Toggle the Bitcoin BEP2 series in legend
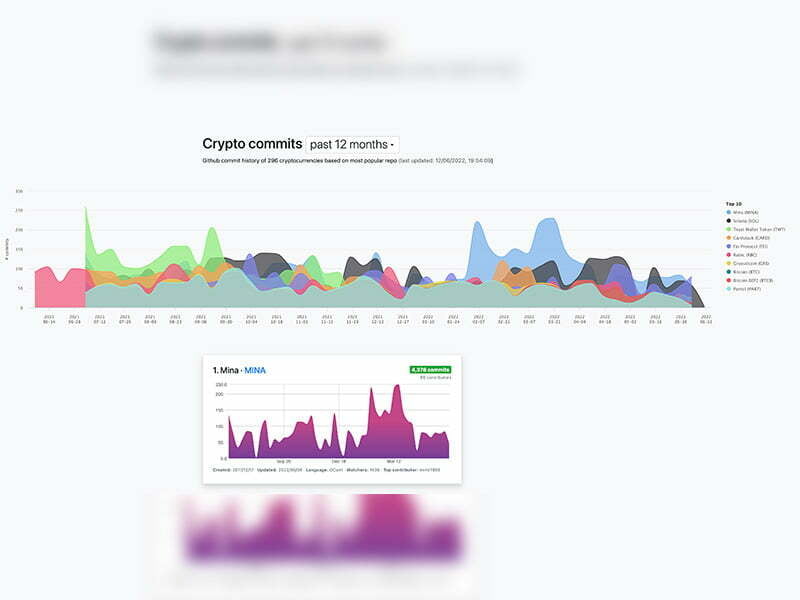This screenshot has height=600, width=800. pos(748,281)
